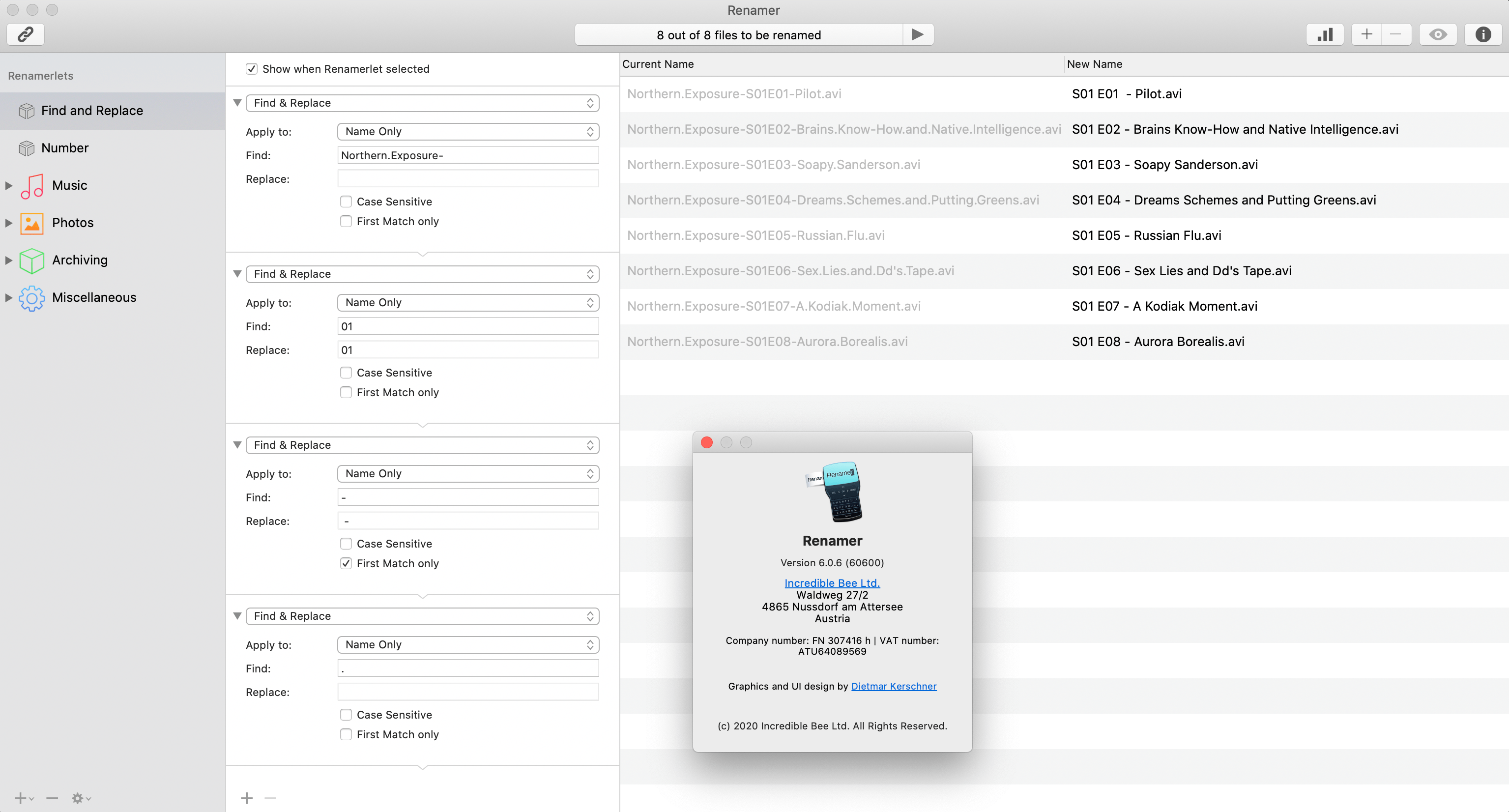Open the first Apply to Name Only dropdown

click(468, 131)
